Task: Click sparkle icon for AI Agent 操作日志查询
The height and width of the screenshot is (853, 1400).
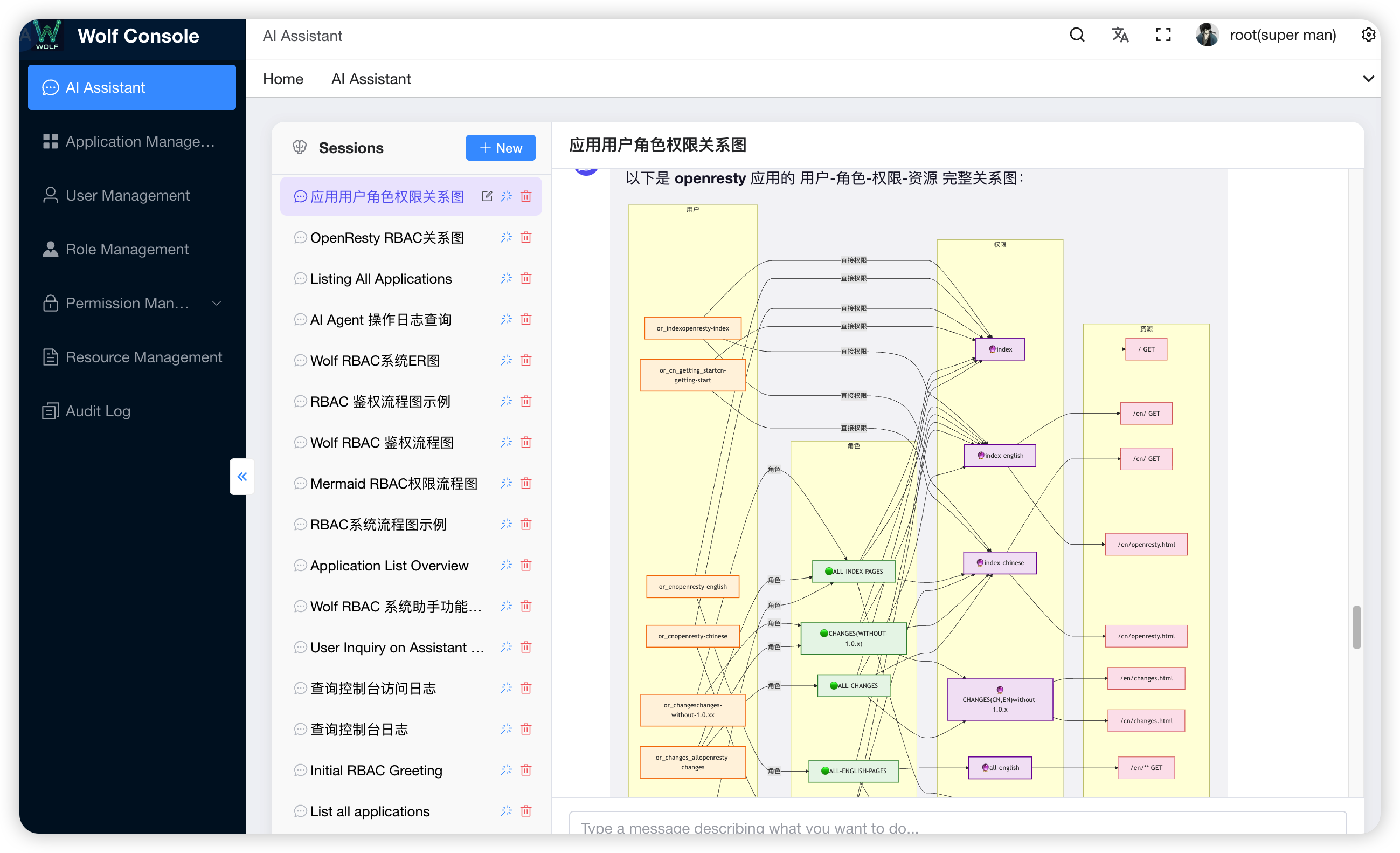Action: coord(506,319)
